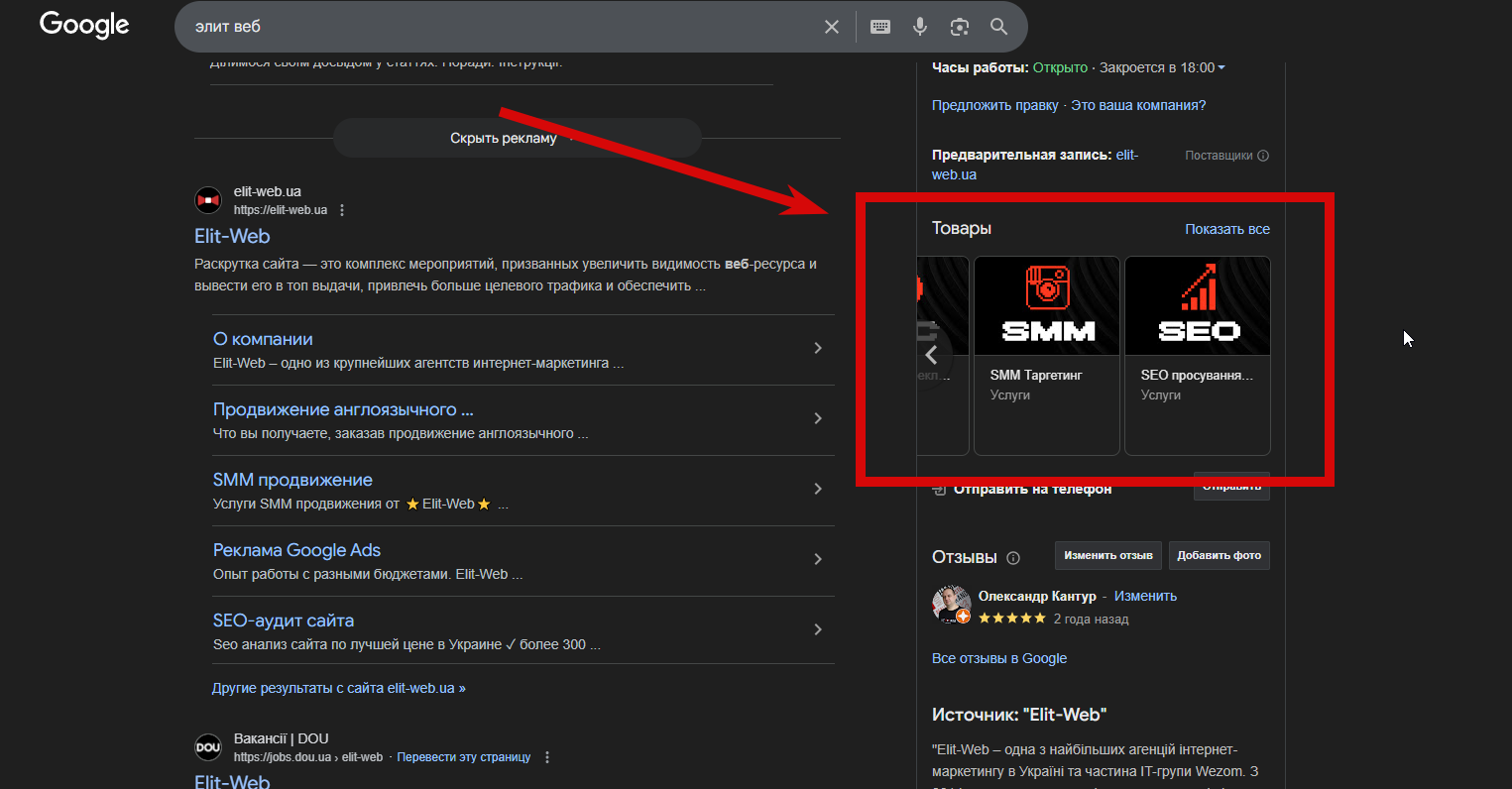Screen dimensions: 1512x789
Task: Click the Предложить правку link
Action: (x=995, y=105)
